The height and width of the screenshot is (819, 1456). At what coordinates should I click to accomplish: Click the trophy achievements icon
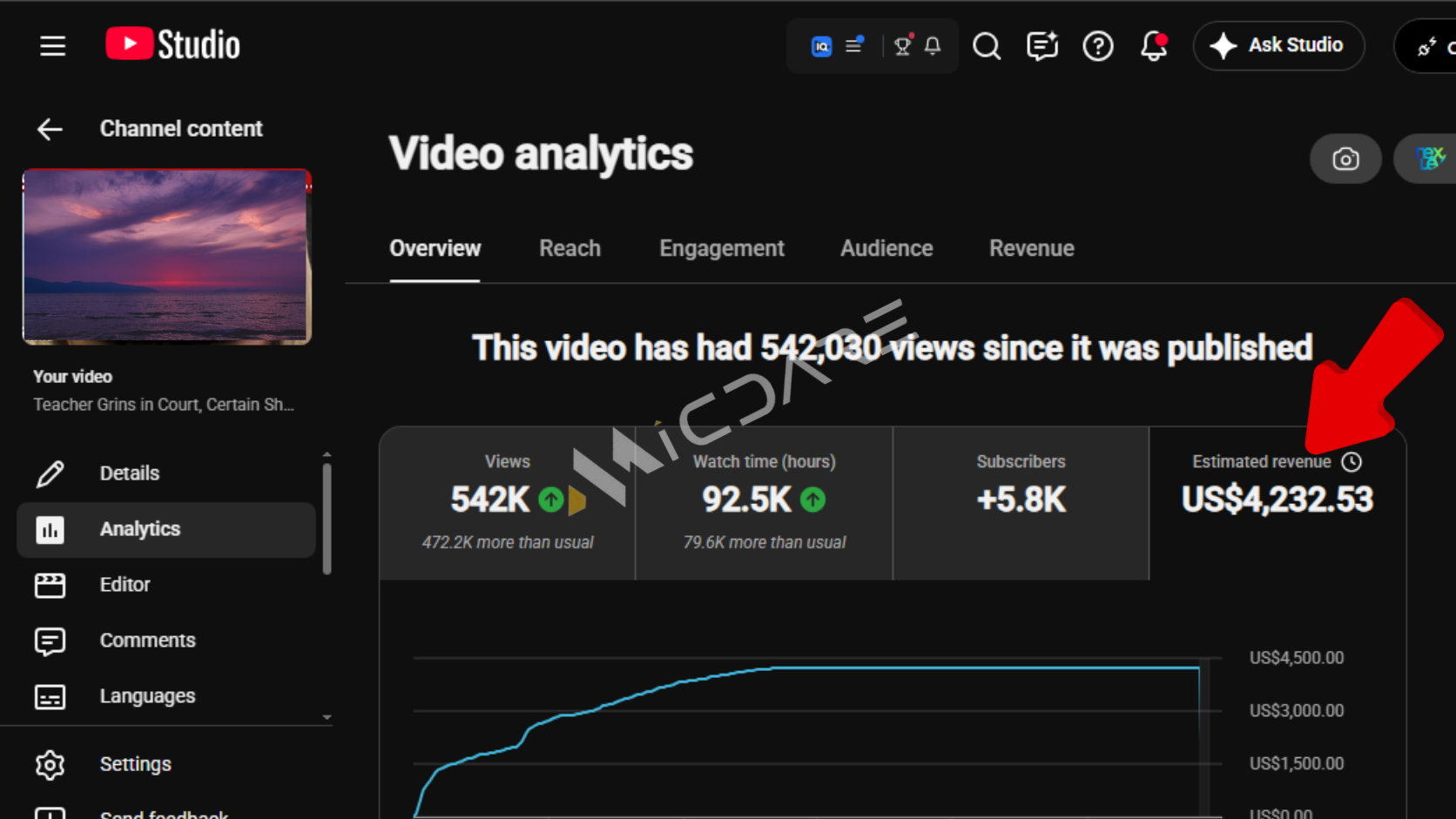[x=903, y=45]
